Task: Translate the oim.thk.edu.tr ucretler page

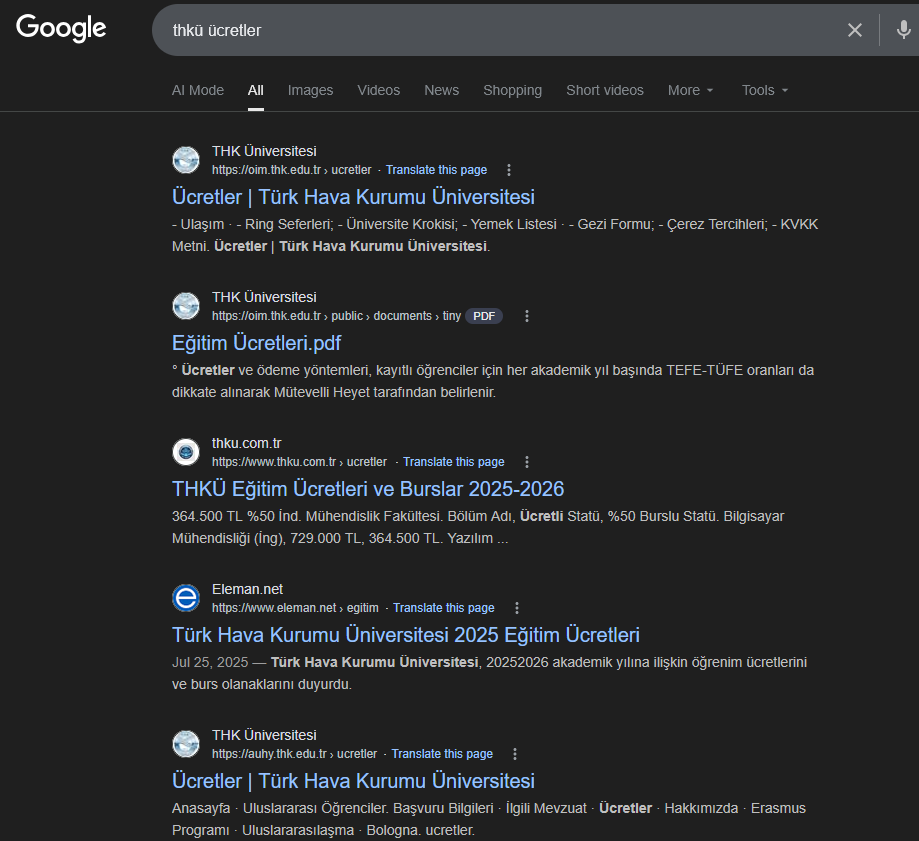Action: point(436,170)
